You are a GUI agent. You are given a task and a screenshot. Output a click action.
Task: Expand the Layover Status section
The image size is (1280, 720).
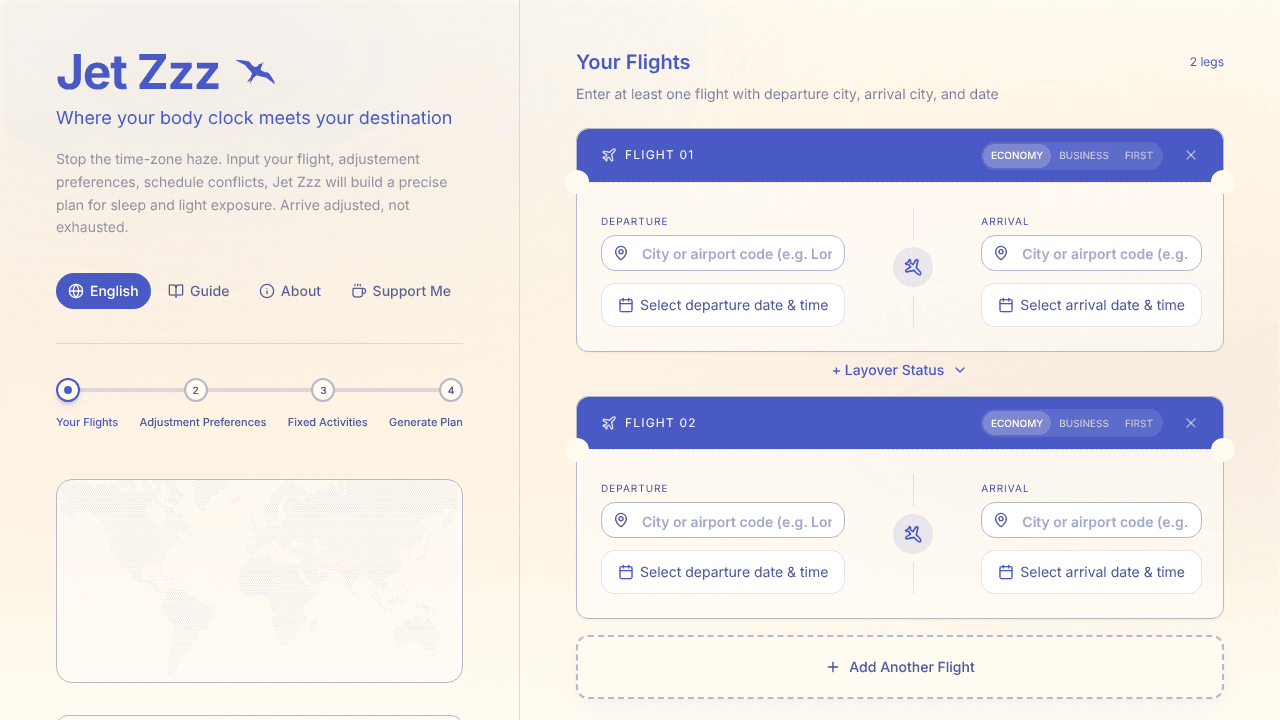point(899,370)
